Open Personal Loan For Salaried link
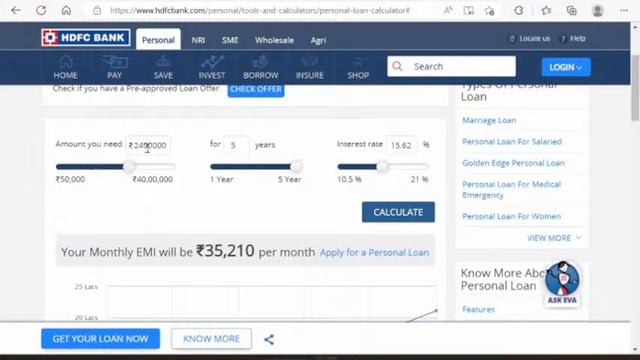Screen dimensions: 640x360 pyautogui.click(x=512, y=142)
